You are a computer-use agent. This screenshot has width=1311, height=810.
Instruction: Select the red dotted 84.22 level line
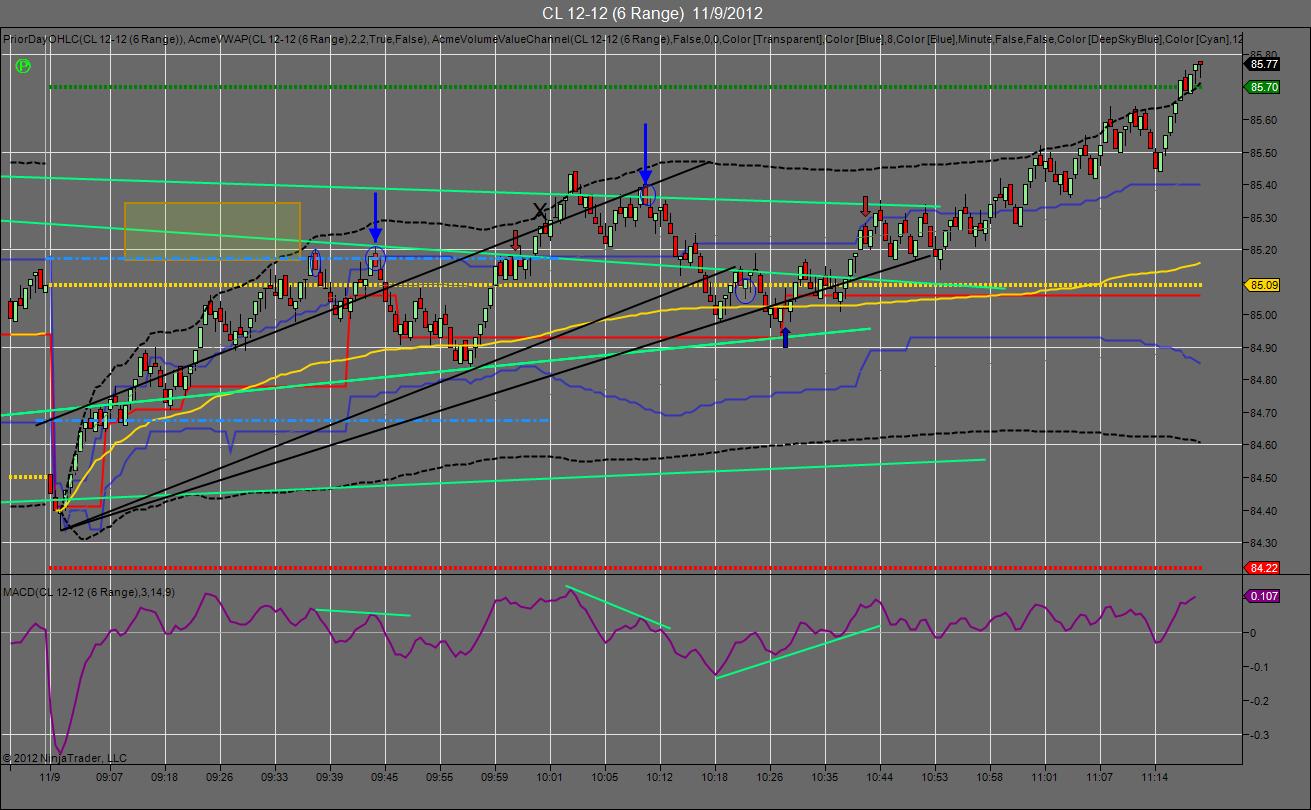(624, 568)
